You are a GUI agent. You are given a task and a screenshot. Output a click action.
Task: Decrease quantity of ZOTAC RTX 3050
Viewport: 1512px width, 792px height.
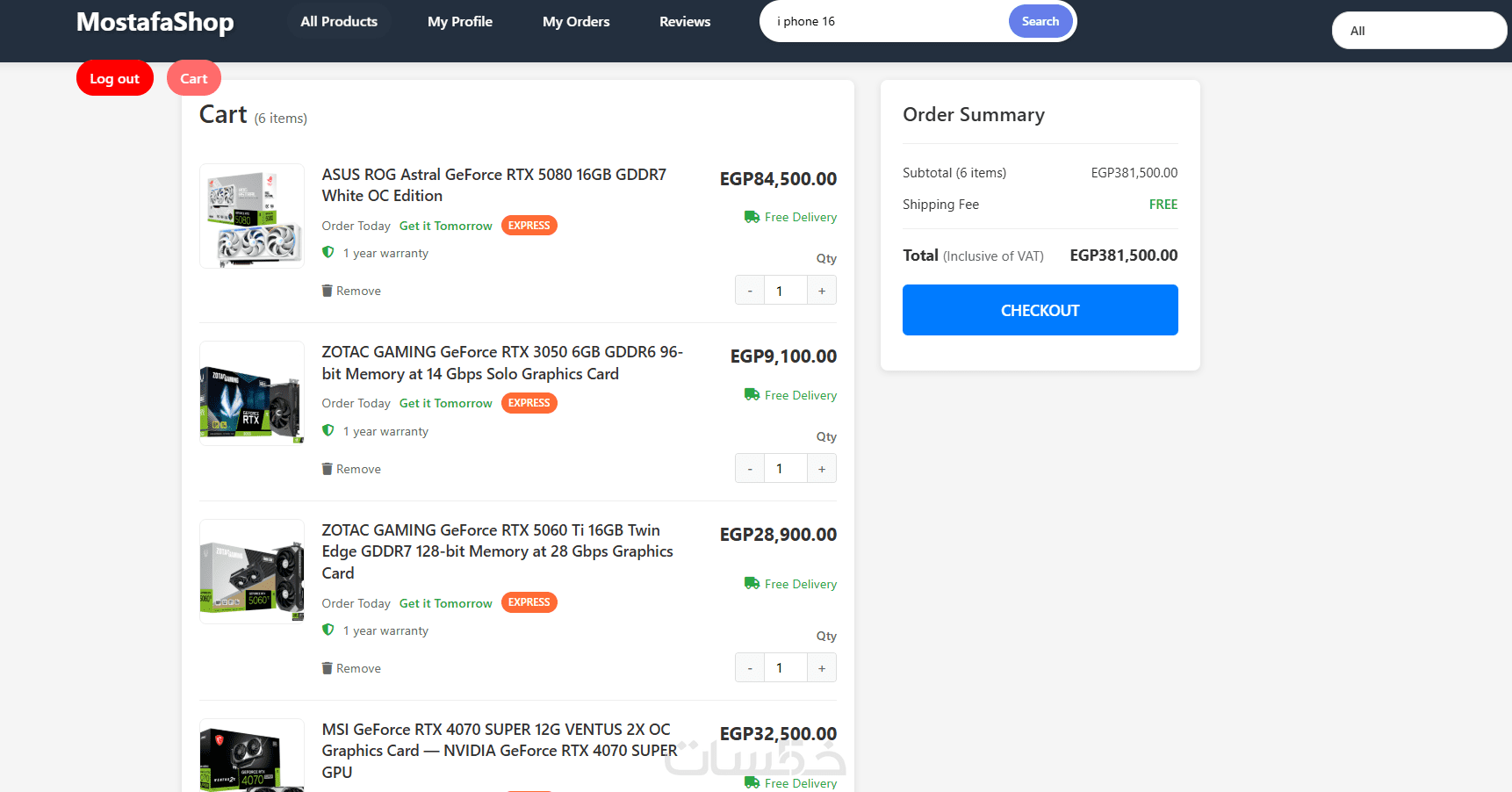pyautogui.click(x=750, y=469)
